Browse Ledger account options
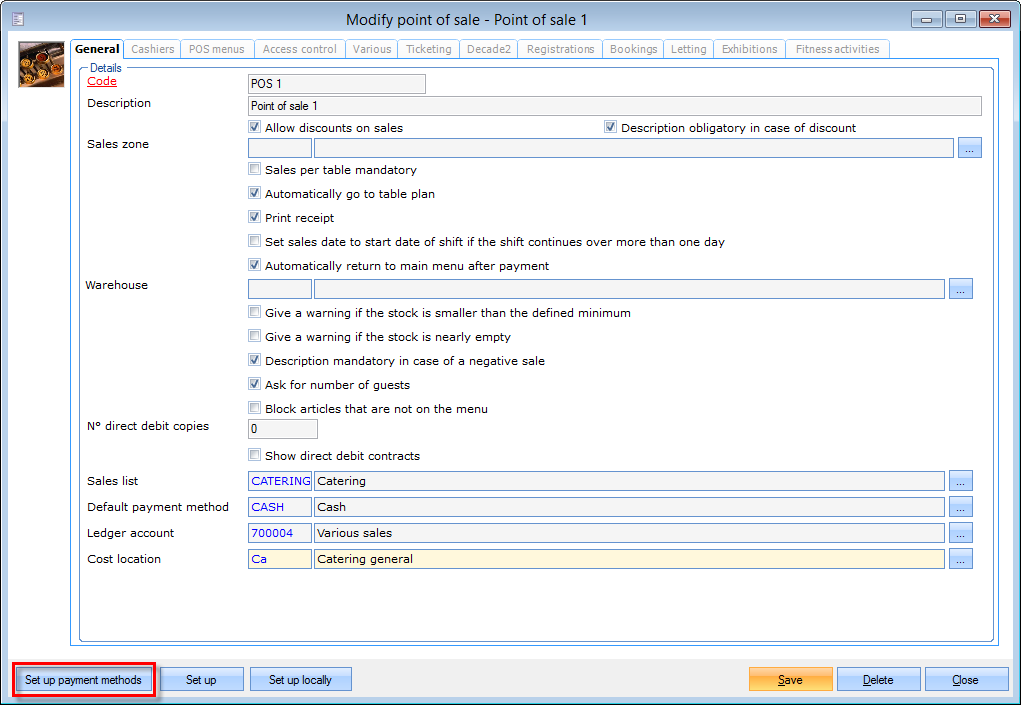The width and height of the screenshot is (1021, 705). pyautogui.click(x=961, y=532)
